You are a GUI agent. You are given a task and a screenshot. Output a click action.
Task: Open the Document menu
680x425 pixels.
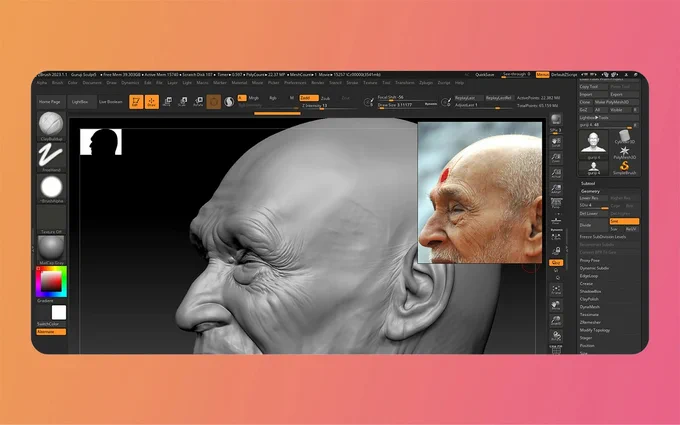click(92, 82)
